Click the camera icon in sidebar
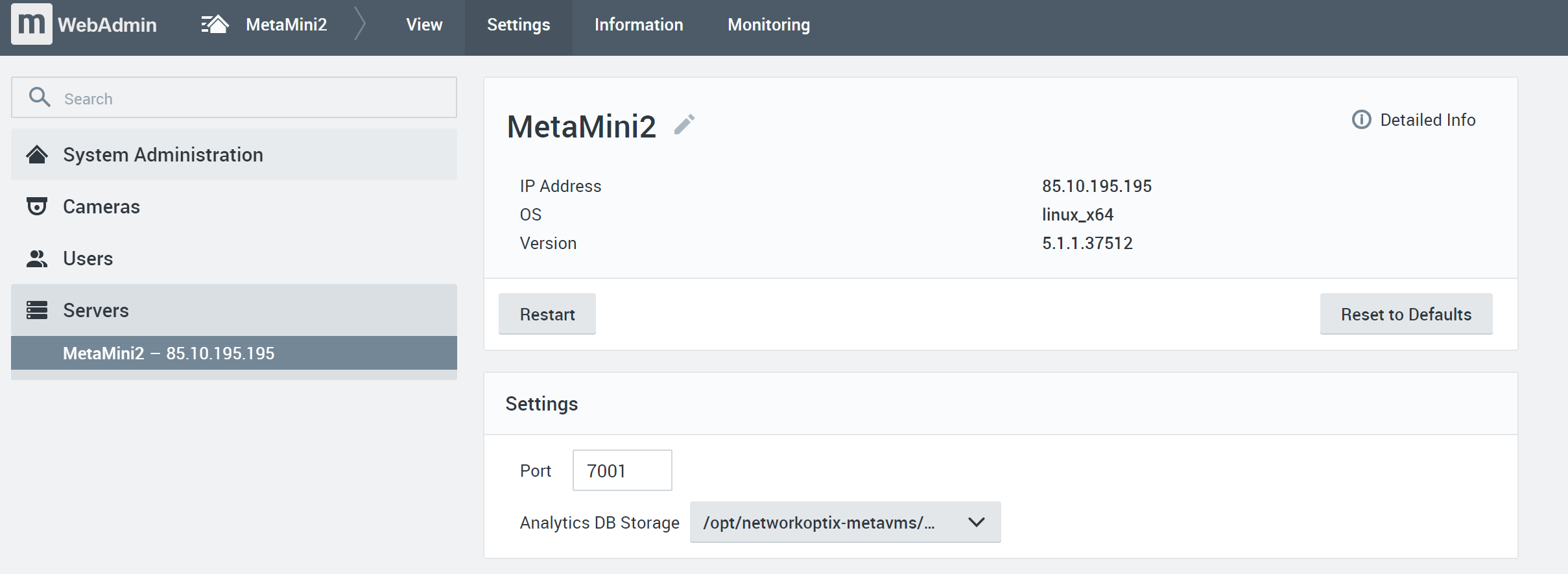The width and height of the screenshot is (1568, 574). (37, 206)
